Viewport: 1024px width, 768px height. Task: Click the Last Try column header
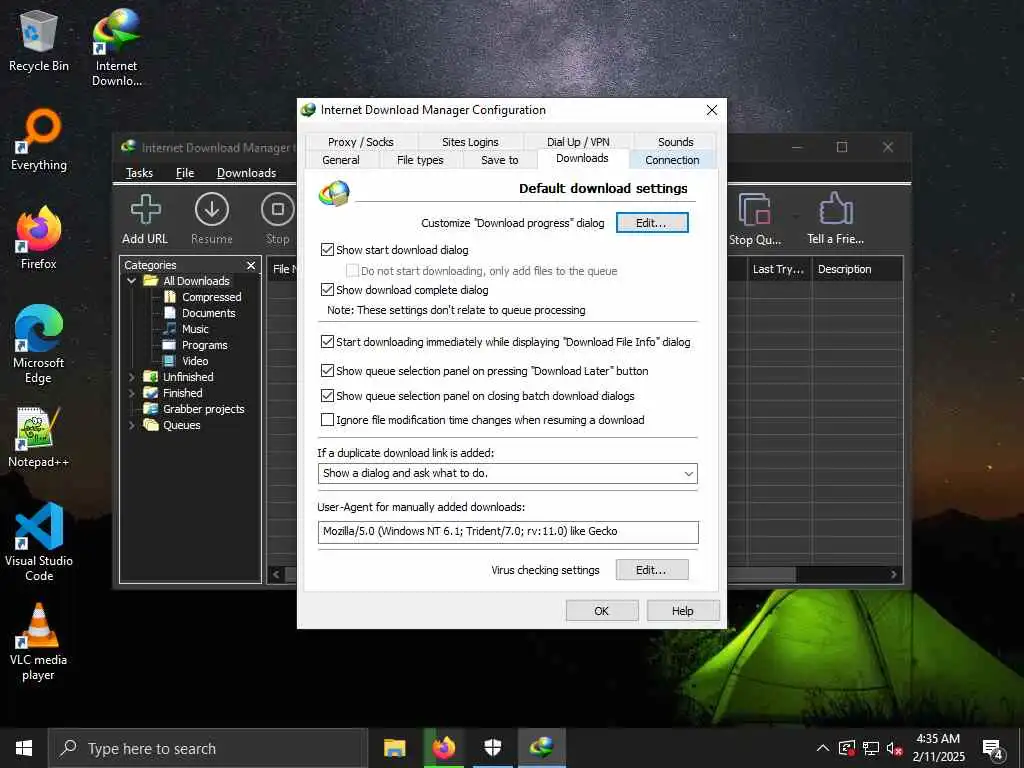pos(778,269)
